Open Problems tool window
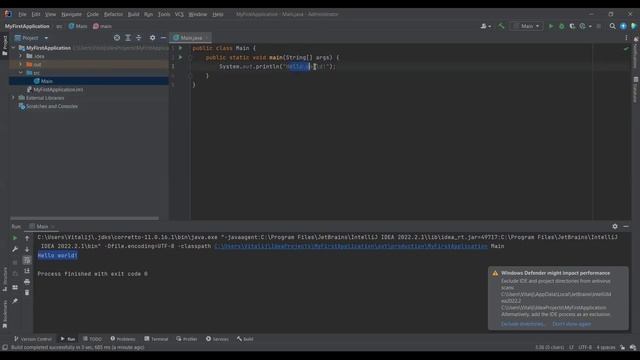 (x=123, y=339)
